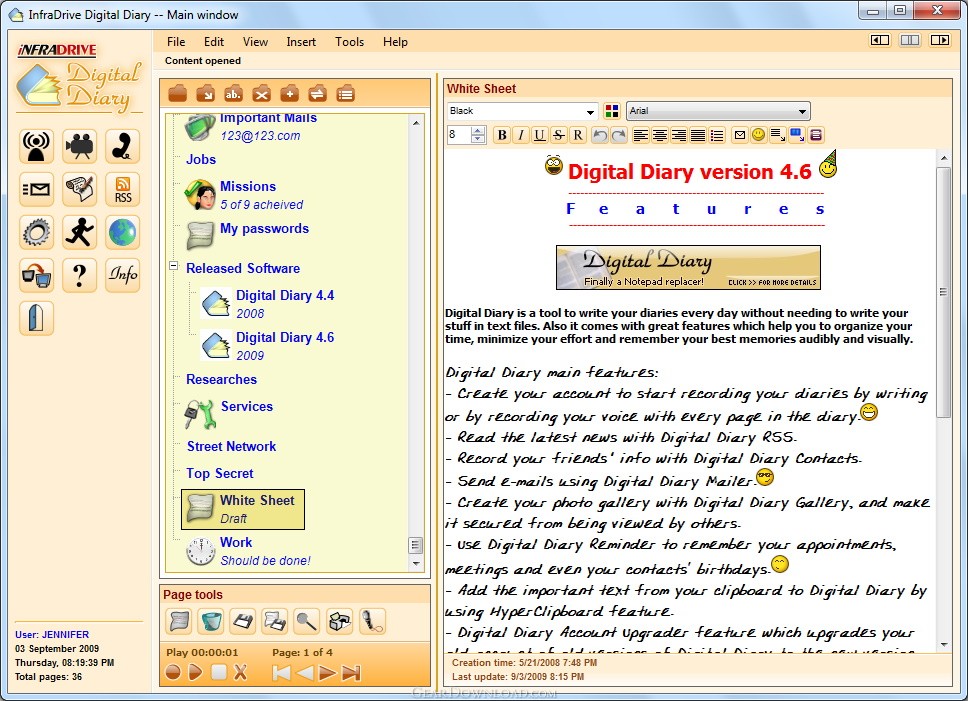This screenshot has width=968, height=701.
Task: Align text left
Action: (641, 135)
